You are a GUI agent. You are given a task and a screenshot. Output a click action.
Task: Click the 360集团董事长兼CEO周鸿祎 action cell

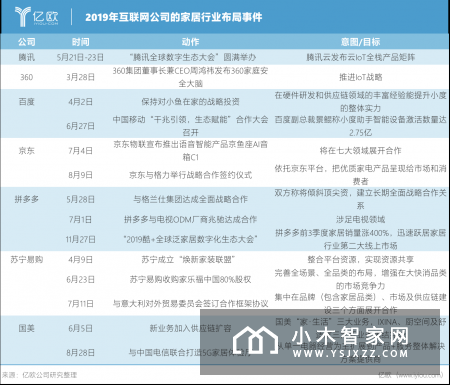190,77
